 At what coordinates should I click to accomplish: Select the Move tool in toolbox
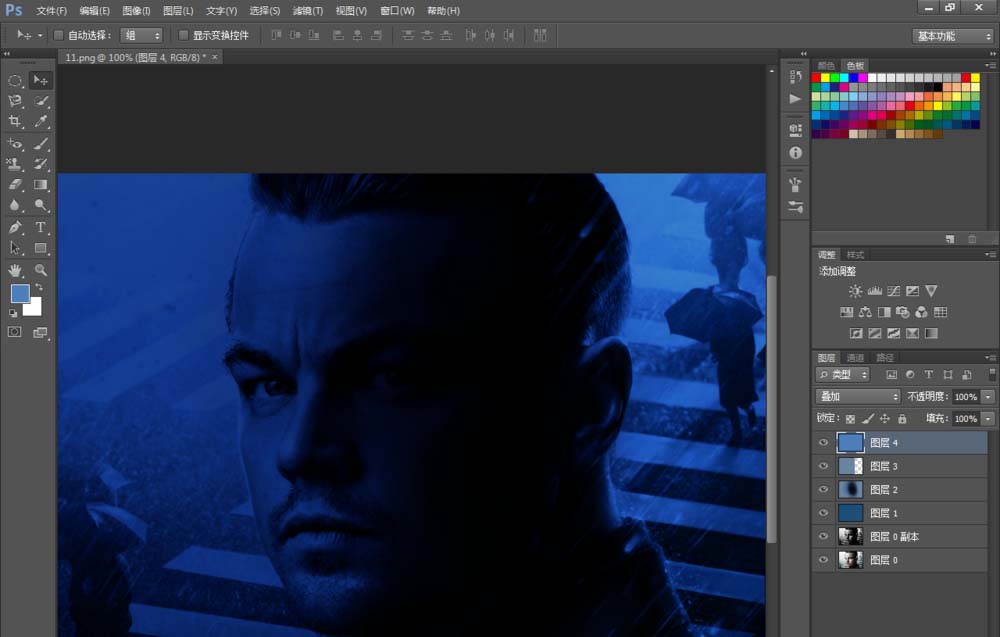click(x=40, y=80)
